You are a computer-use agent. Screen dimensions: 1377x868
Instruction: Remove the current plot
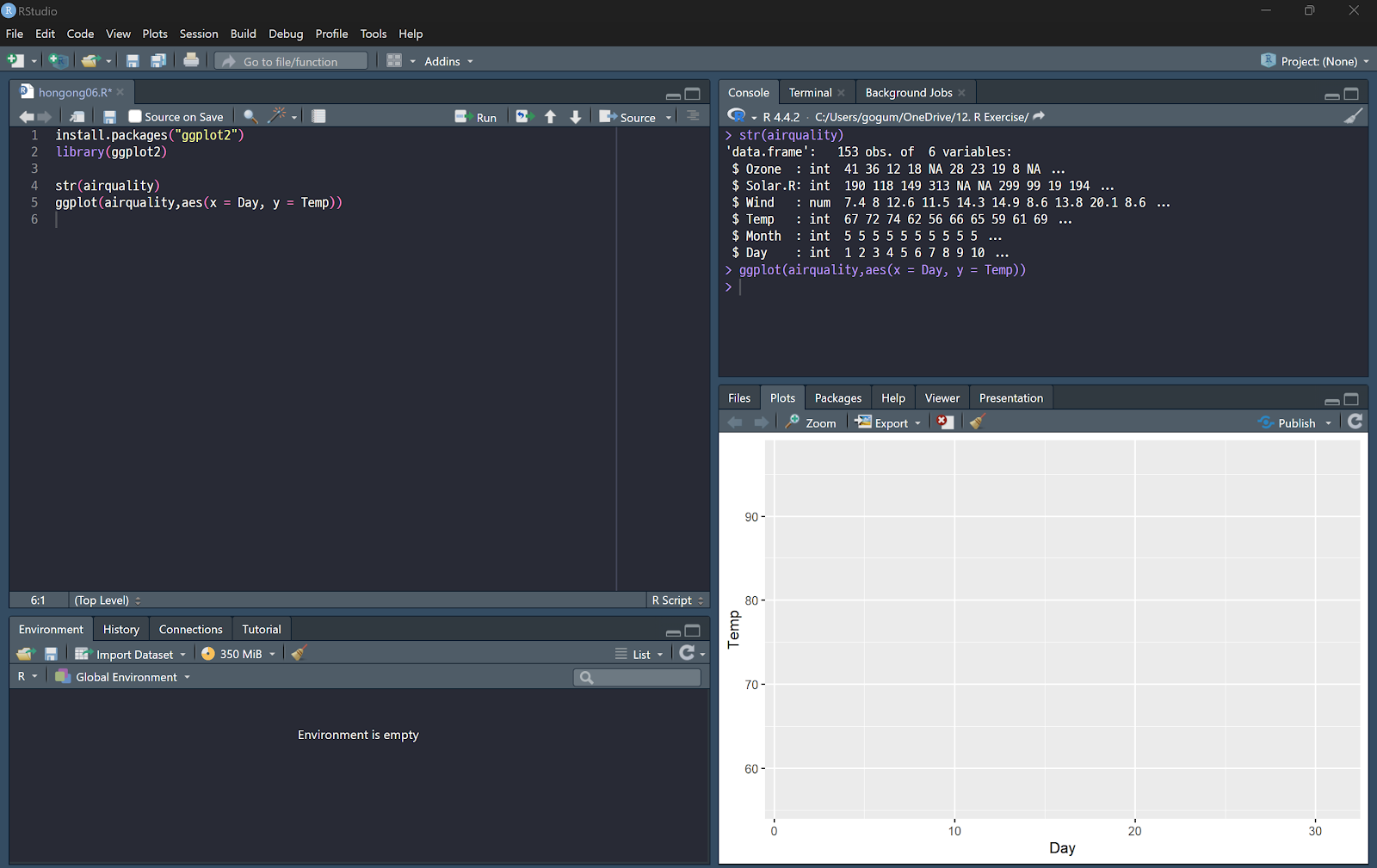[945, 422]
